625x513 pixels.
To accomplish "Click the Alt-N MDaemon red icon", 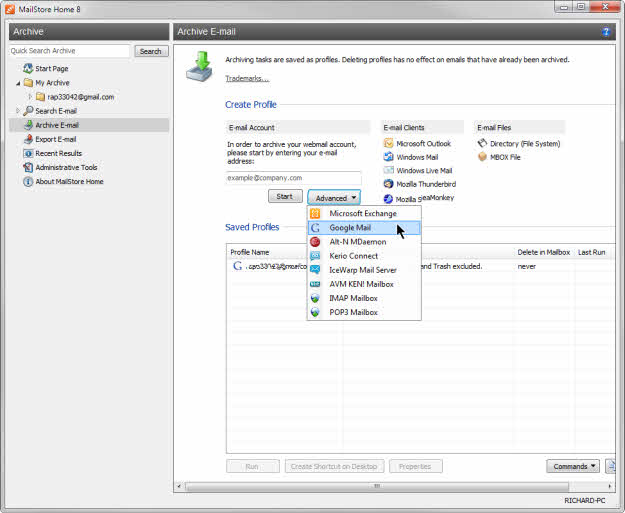I will (x=315, y=242).
